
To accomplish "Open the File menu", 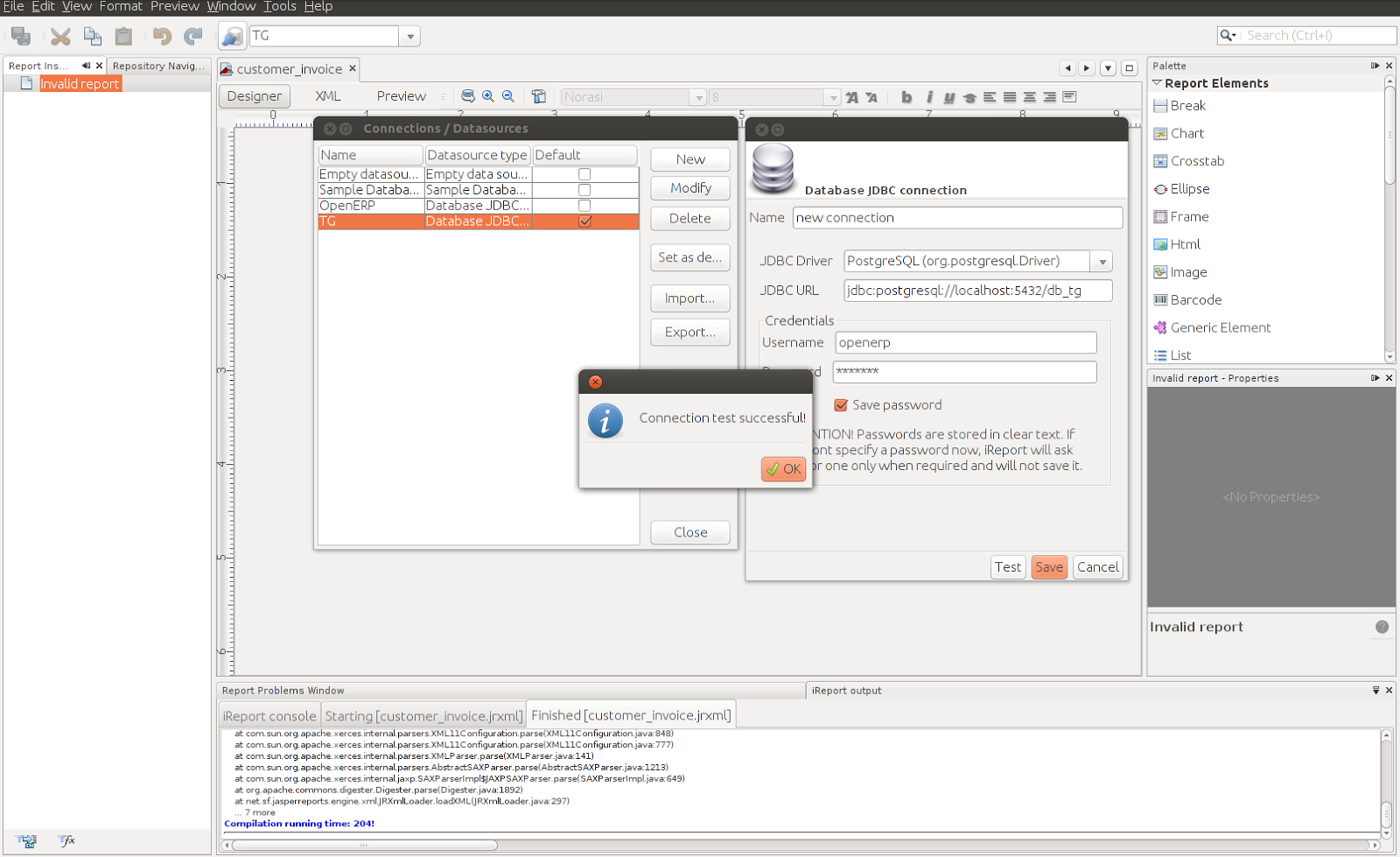I will 13,6.
